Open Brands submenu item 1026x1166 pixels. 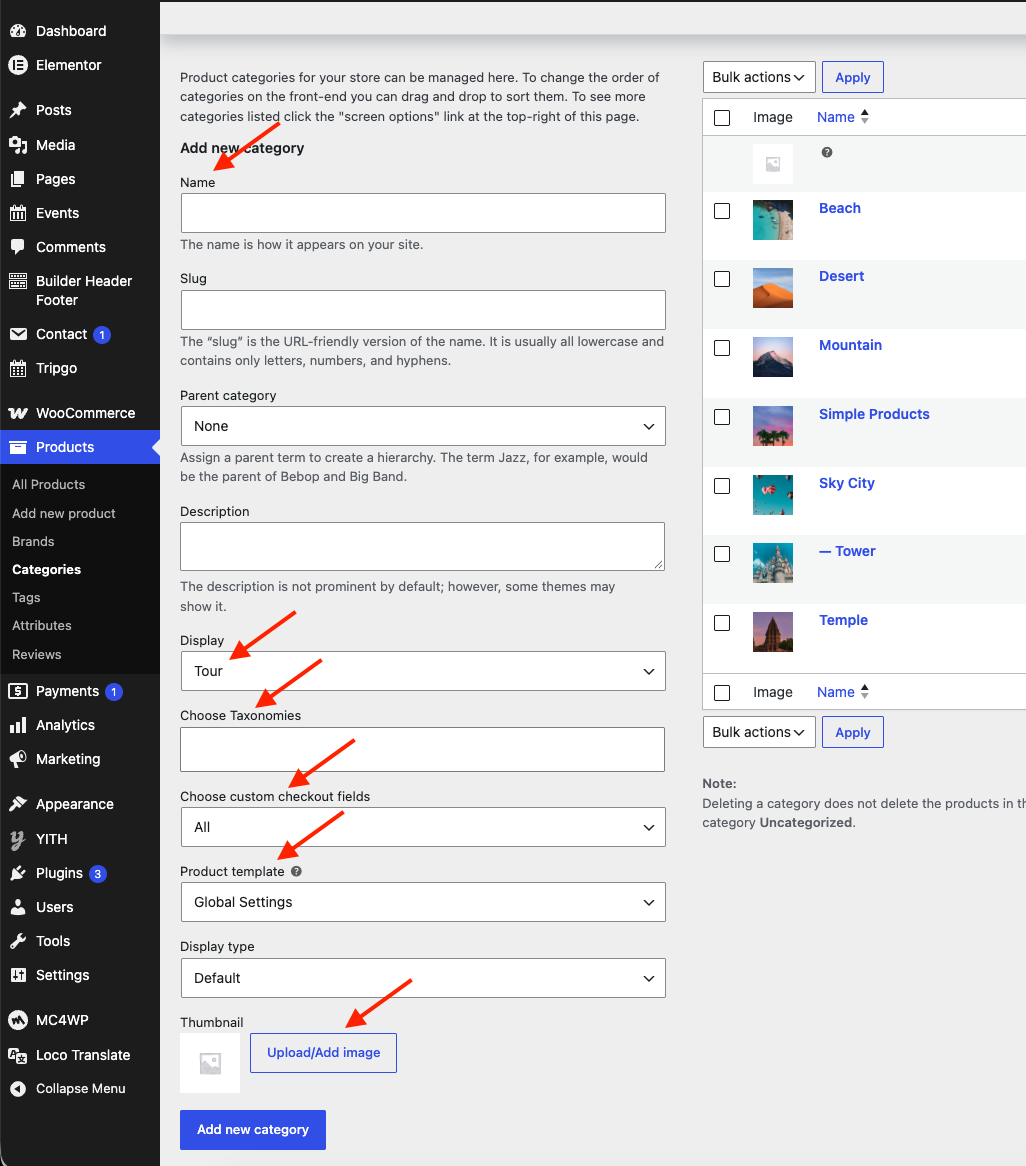[33, 542]
